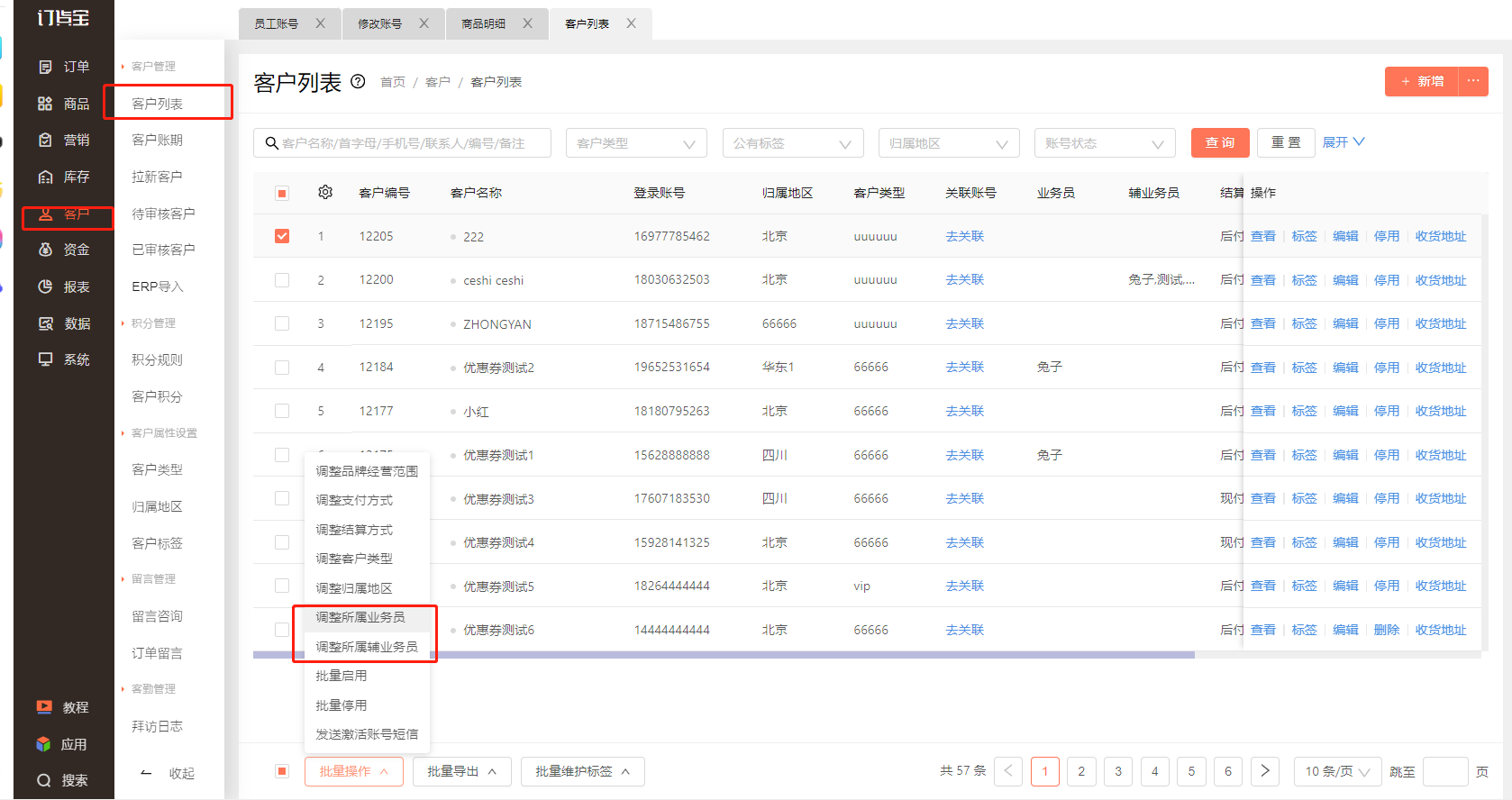Open the 报表 module icon
Viewport: 1512px width, 800px height.
[45, 286]
